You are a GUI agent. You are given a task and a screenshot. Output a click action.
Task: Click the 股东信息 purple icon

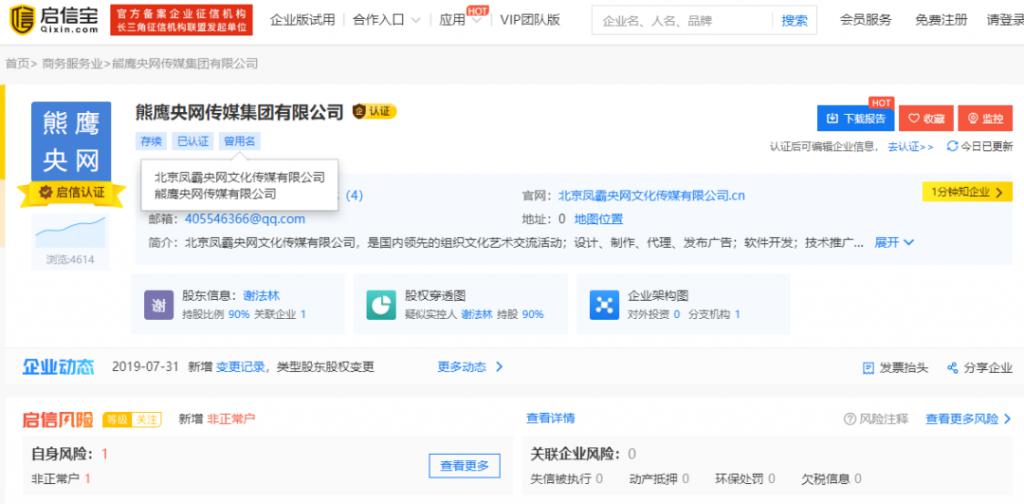pos(160,304)
